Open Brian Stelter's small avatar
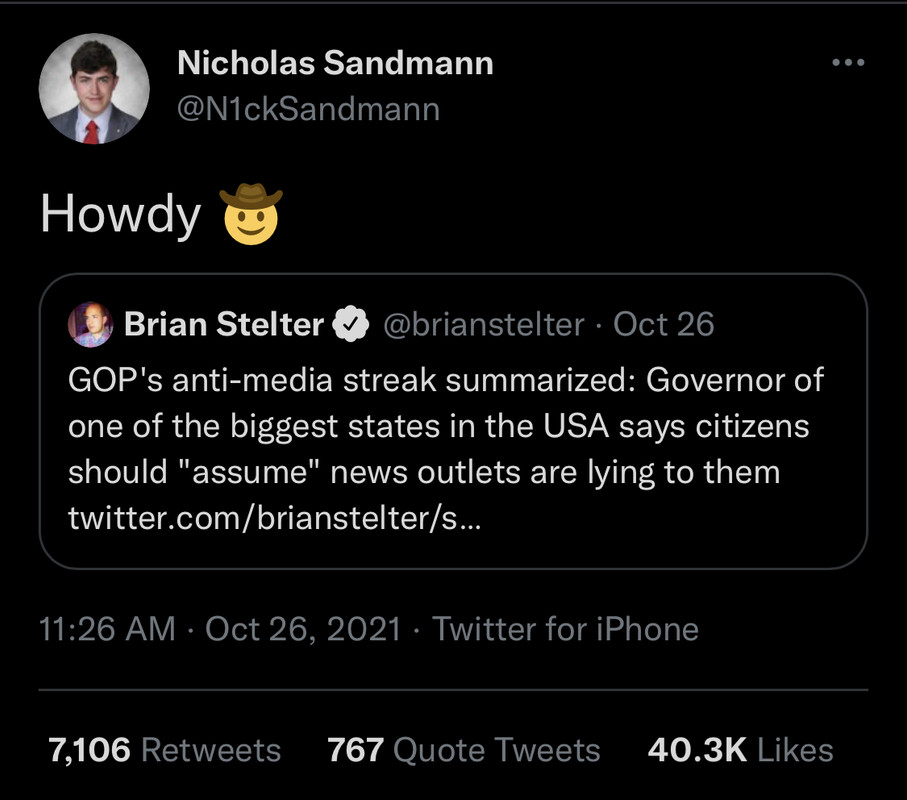Screen dimensions: 907x800 [89, 325]
